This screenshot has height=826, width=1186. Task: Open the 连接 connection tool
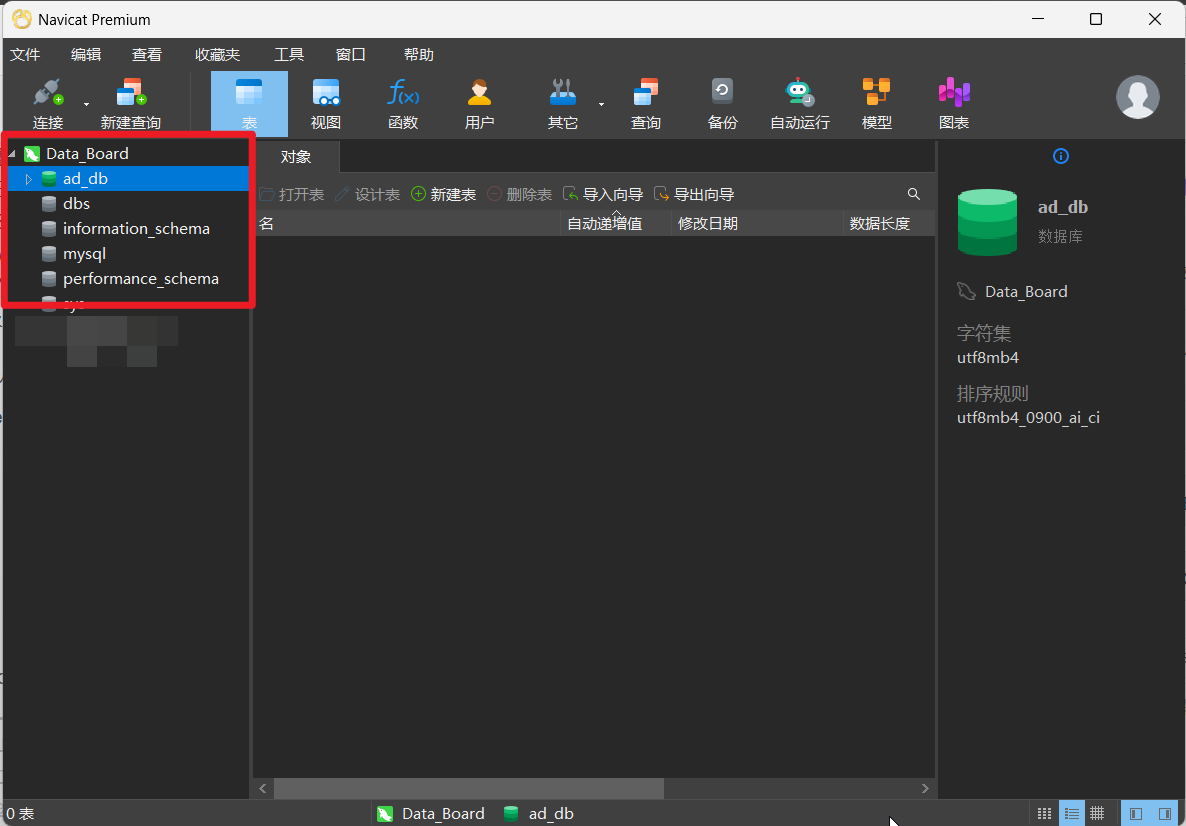coord(48,104)
